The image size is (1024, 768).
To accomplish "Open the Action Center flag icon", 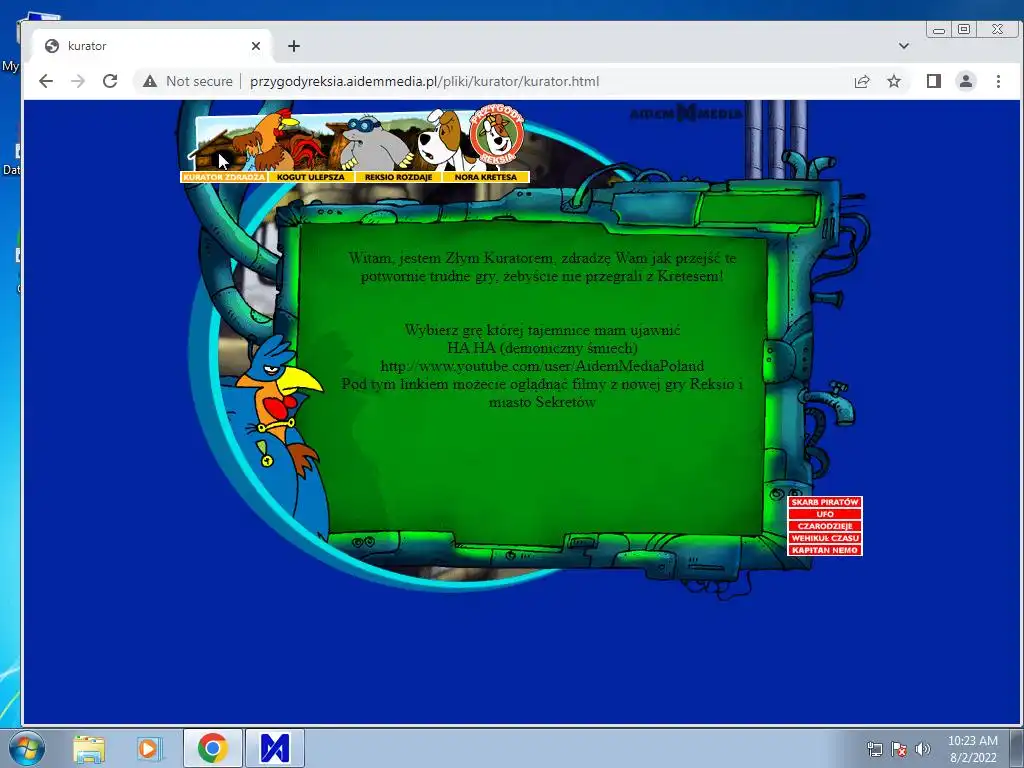I will tap(899, 750).
